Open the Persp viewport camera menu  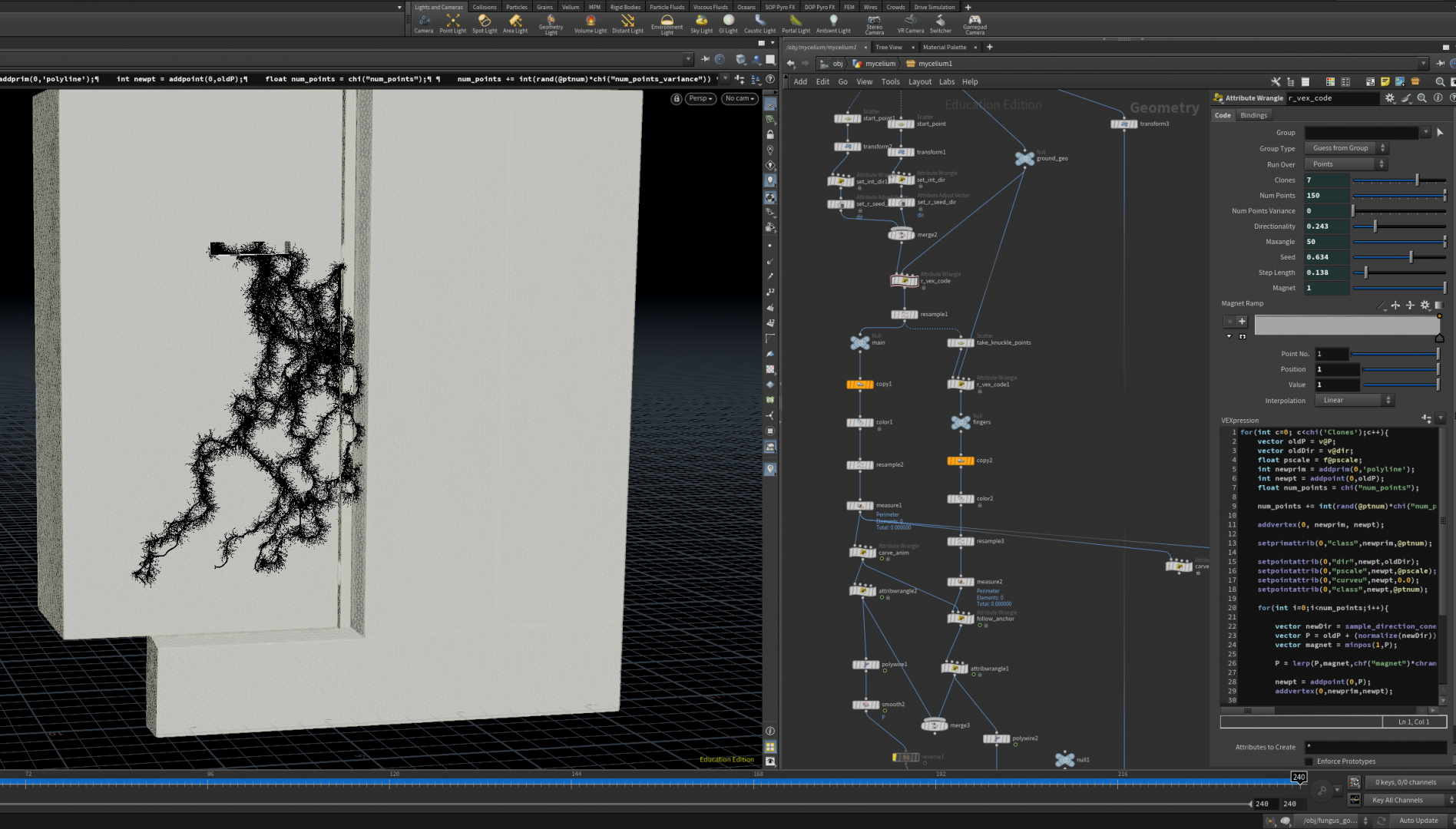click(700, 98)
